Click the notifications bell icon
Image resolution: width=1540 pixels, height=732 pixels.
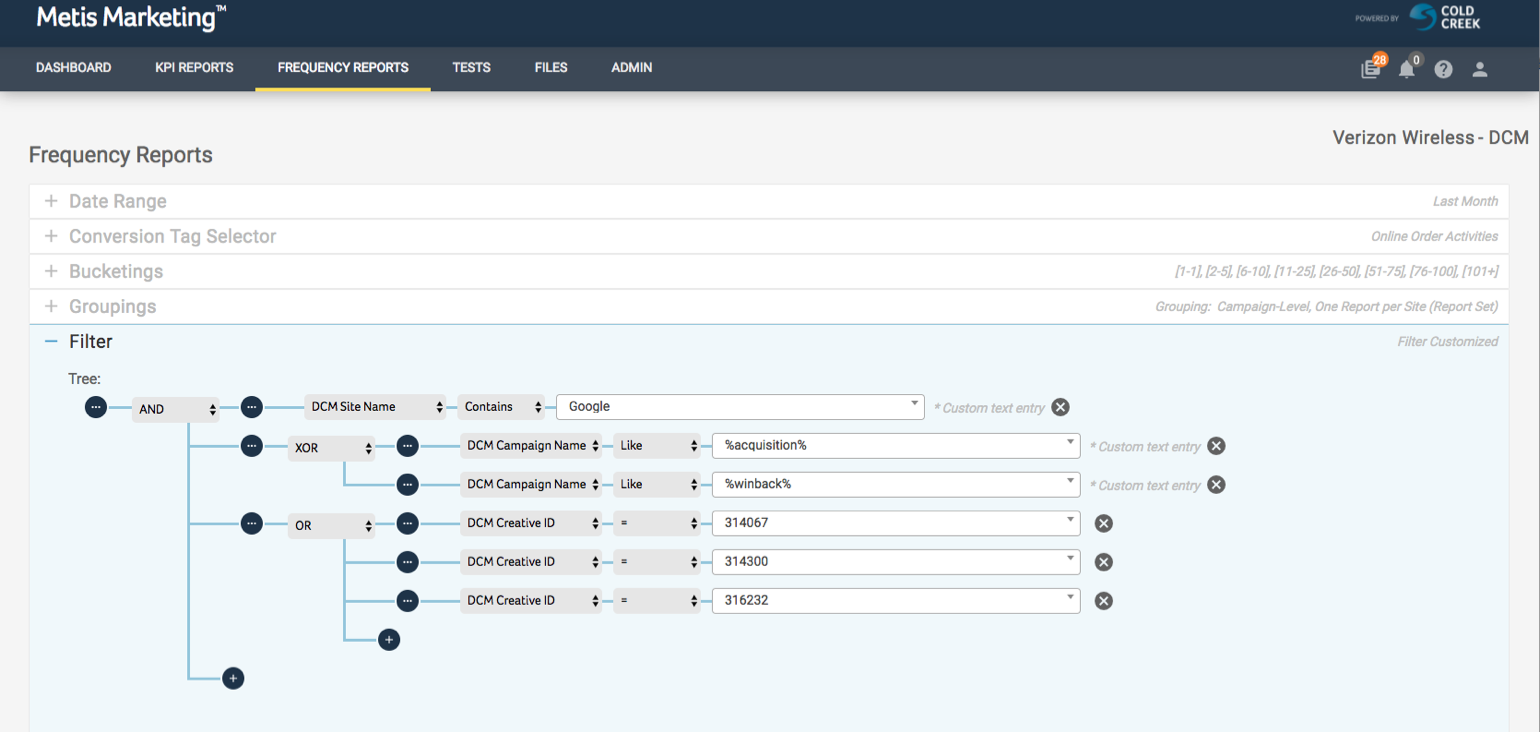click(1407, 69)
